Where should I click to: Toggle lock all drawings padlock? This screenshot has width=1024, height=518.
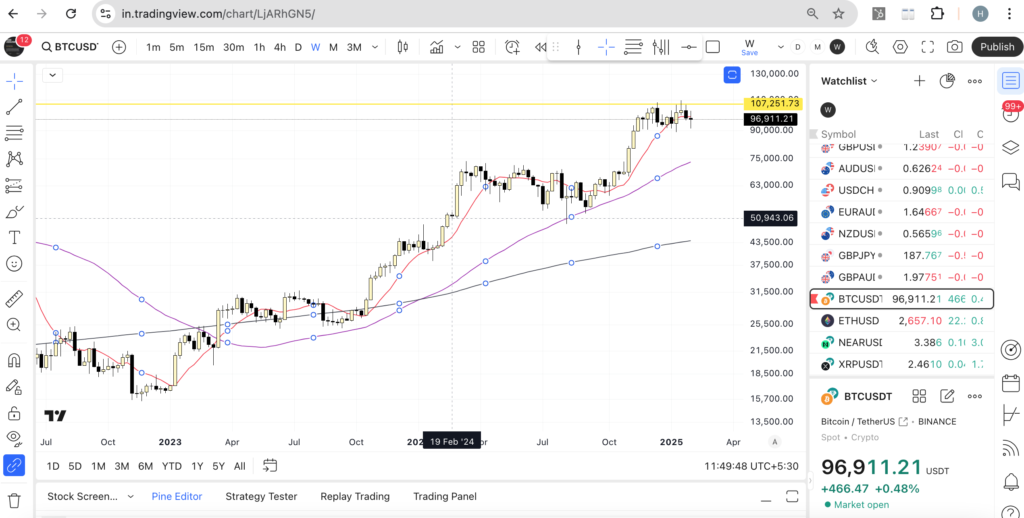click(x=14, y=413)
